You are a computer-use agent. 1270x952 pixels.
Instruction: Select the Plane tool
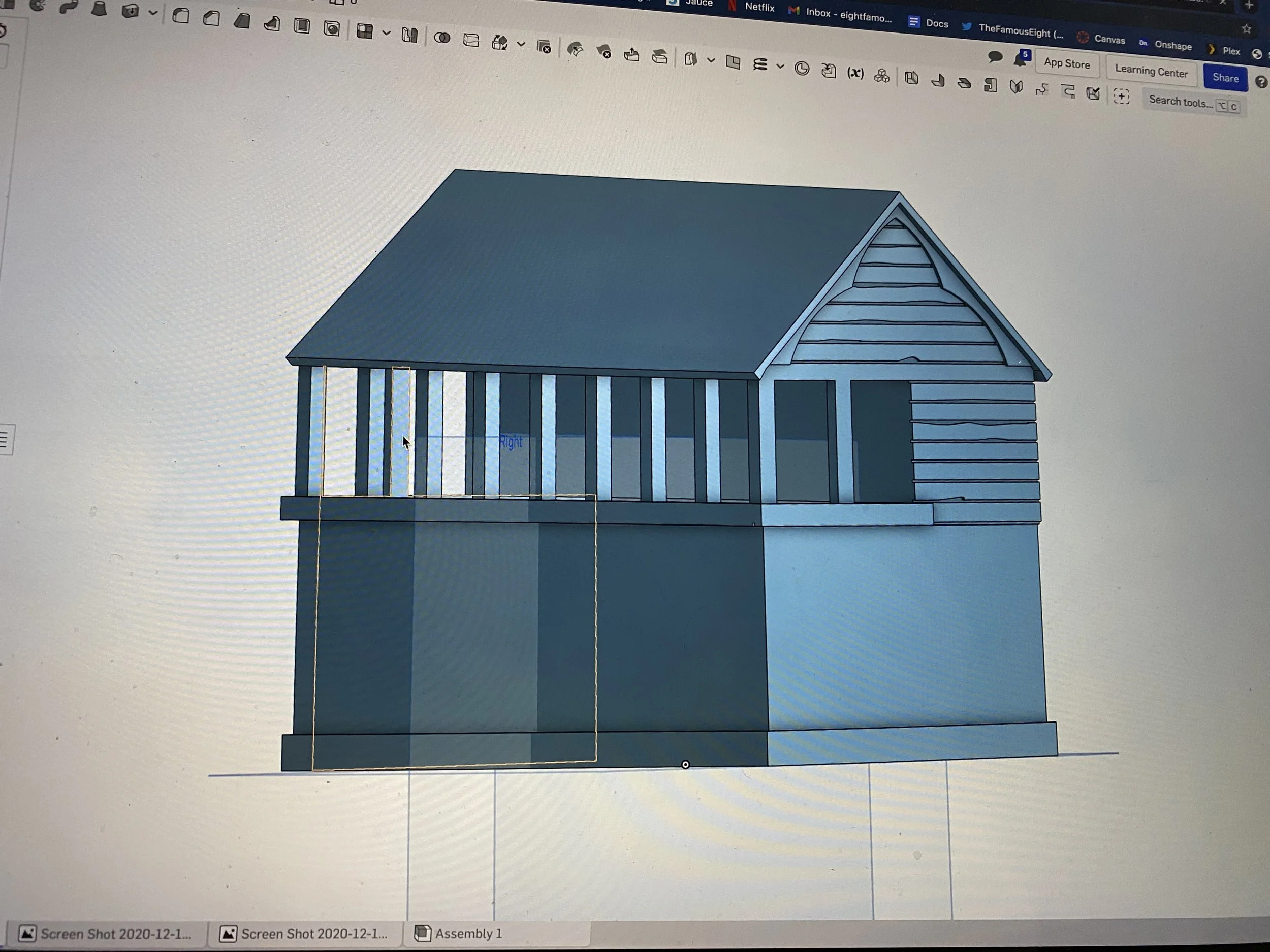pyautogui.click(x=733, y=62)
